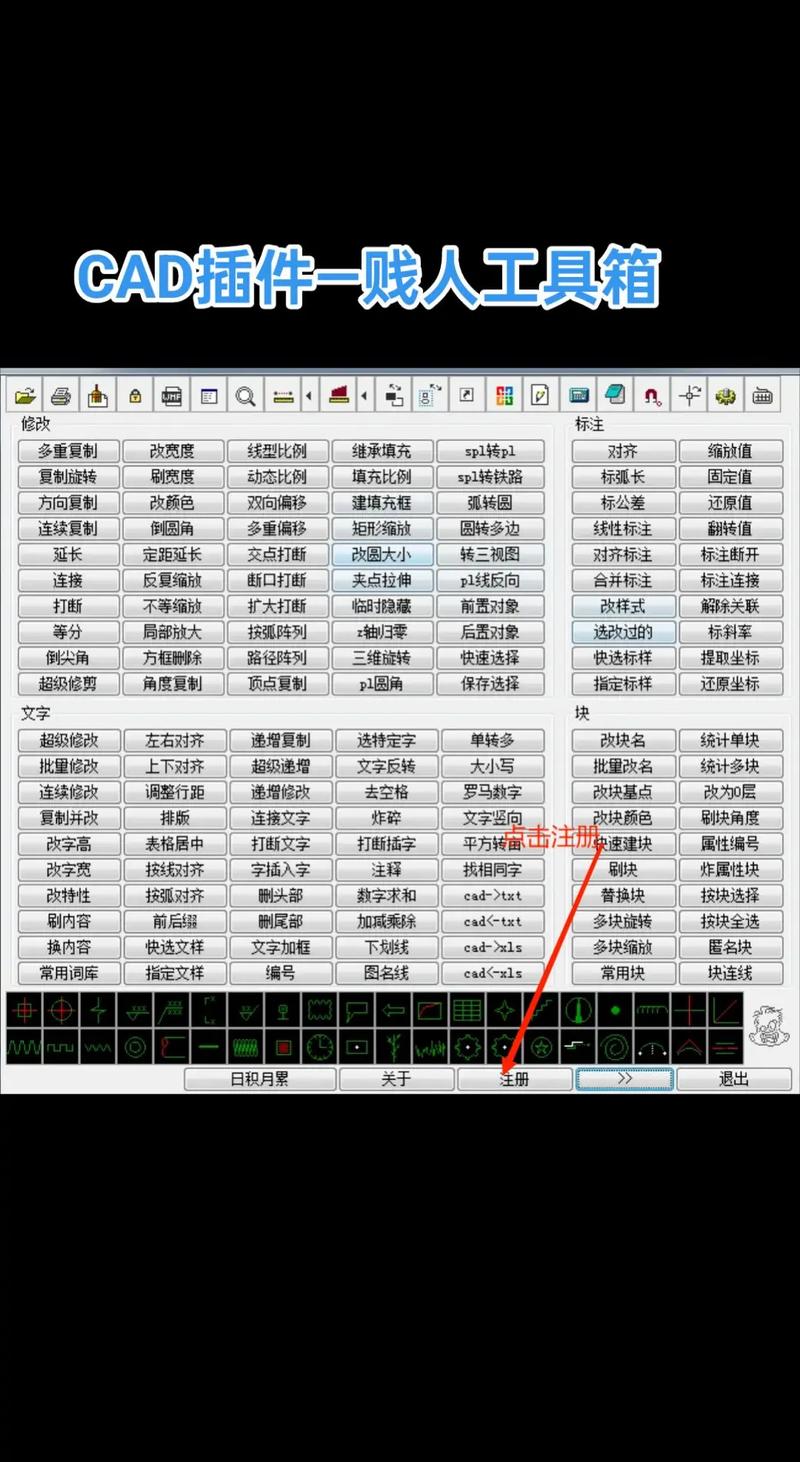The width and height of the screenshot is (800, 1462).
Task: Click the 标弧长 button
Action: click(x=622, y=477)
